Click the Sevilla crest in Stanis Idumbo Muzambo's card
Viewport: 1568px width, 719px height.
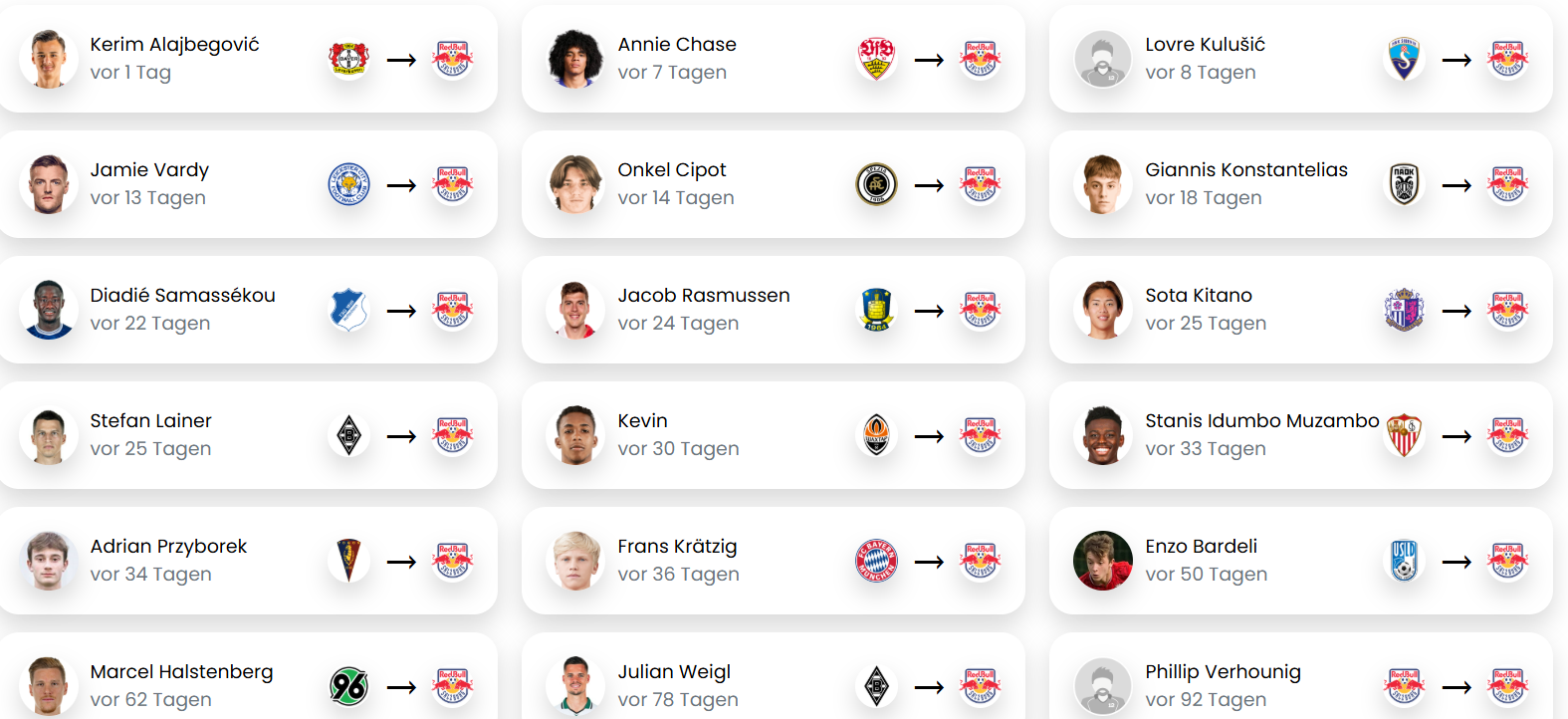coord(1405,436)
